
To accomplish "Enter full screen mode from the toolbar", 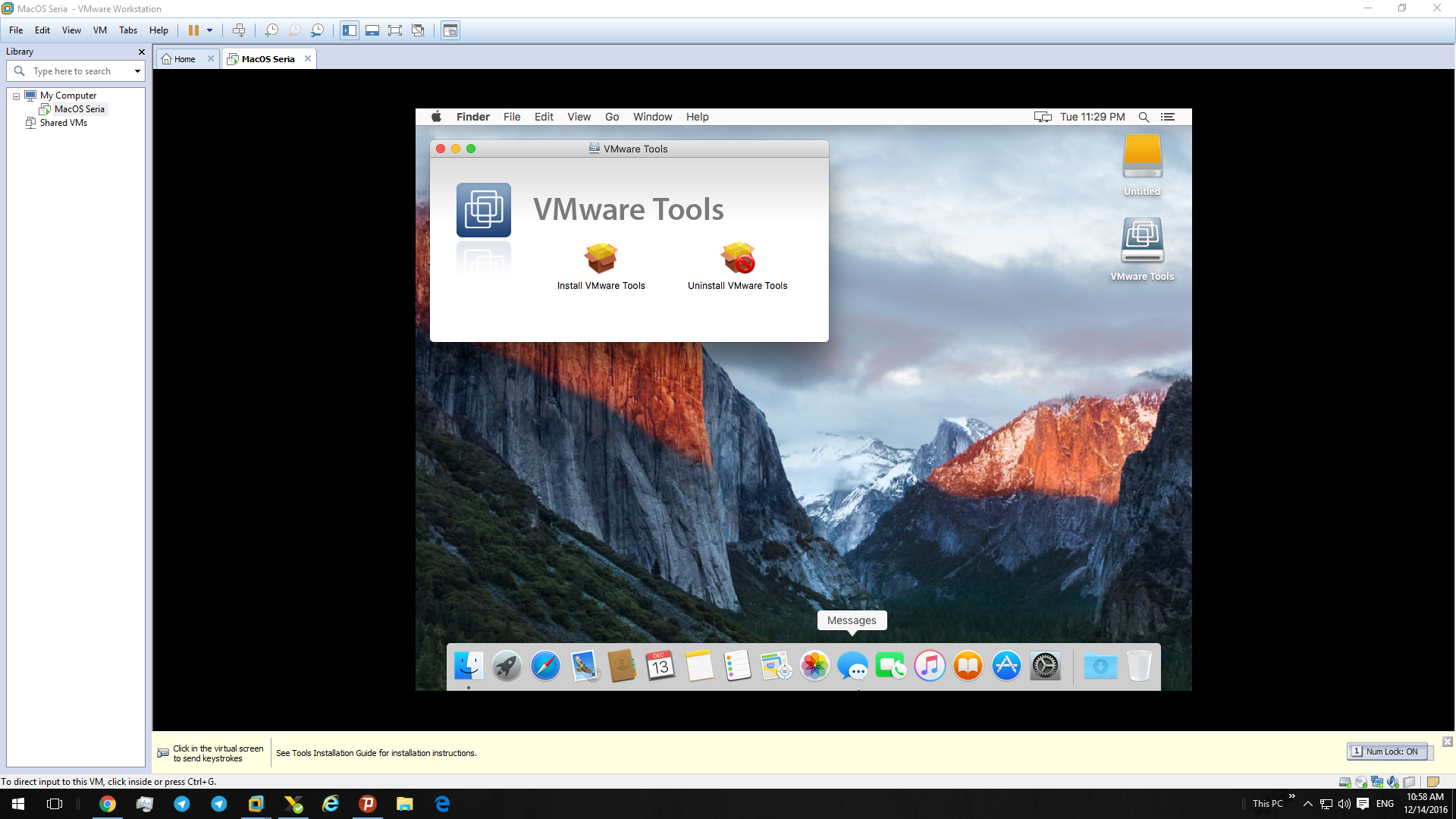I will (x=395, y=30).
